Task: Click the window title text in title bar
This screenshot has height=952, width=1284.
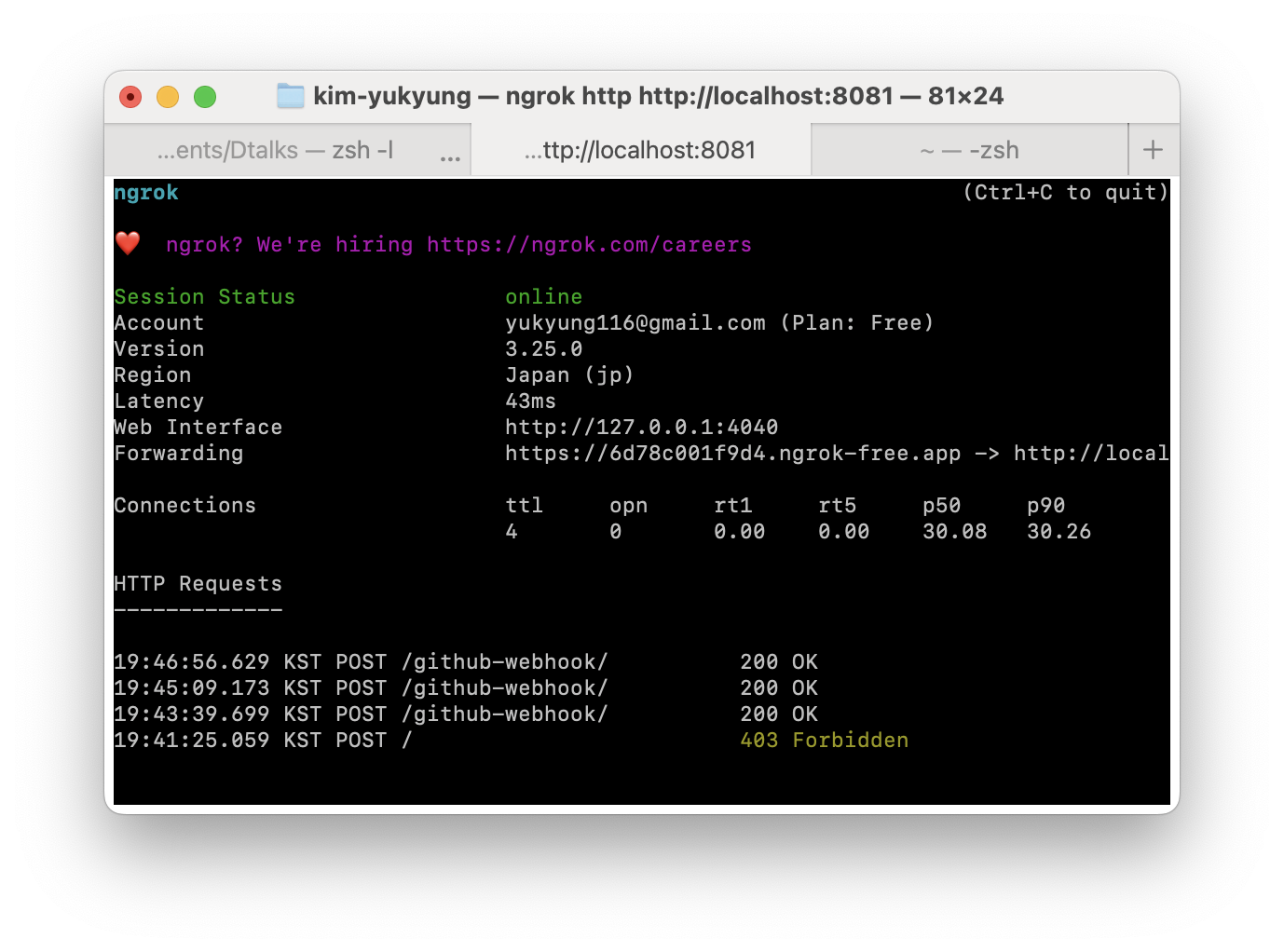Action: pos(659,96)
